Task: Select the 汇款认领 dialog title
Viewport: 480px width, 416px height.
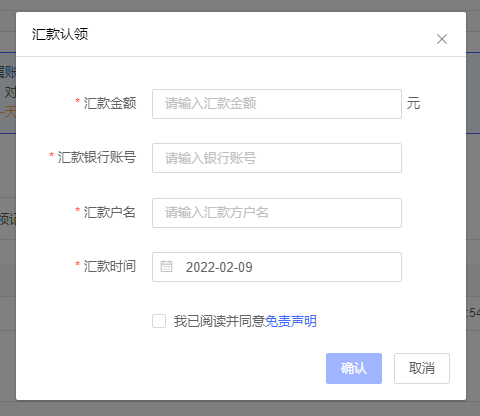Action: pos(60,34)
